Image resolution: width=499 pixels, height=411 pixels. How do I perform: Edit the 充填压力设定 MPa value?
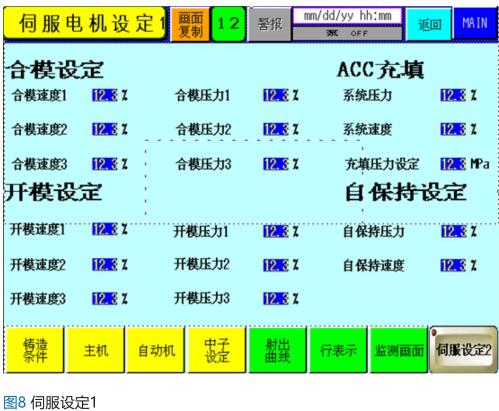[453, 164]
